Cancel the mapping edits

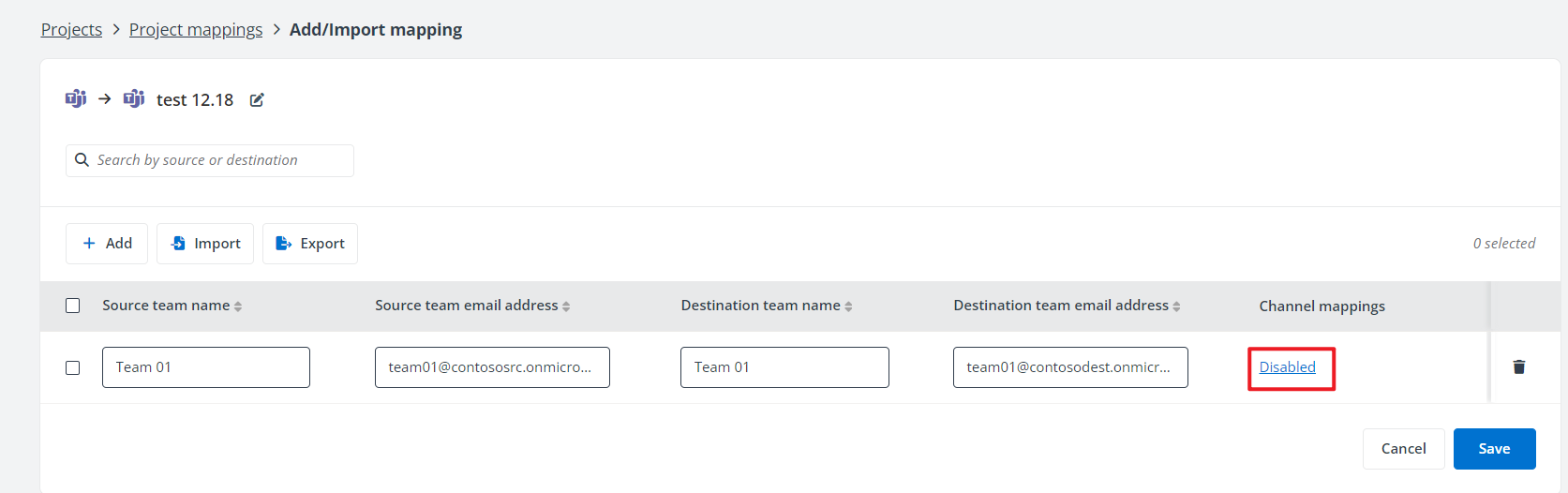1403,449
